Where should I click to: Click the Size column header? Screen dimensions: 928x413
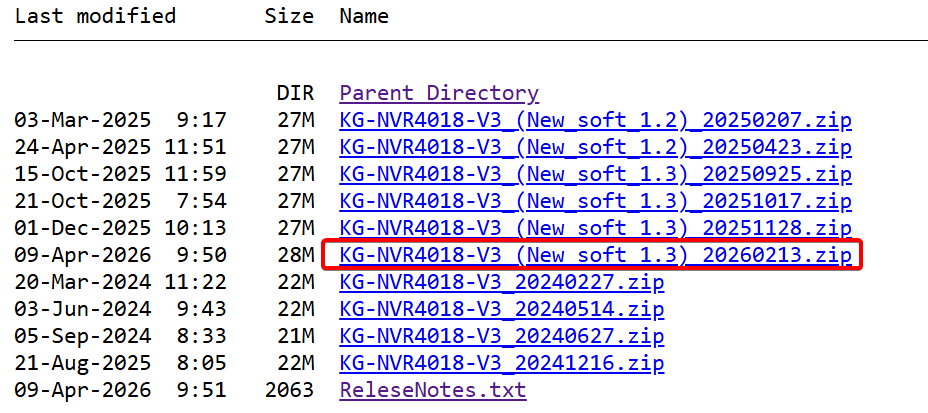[289, 16]
